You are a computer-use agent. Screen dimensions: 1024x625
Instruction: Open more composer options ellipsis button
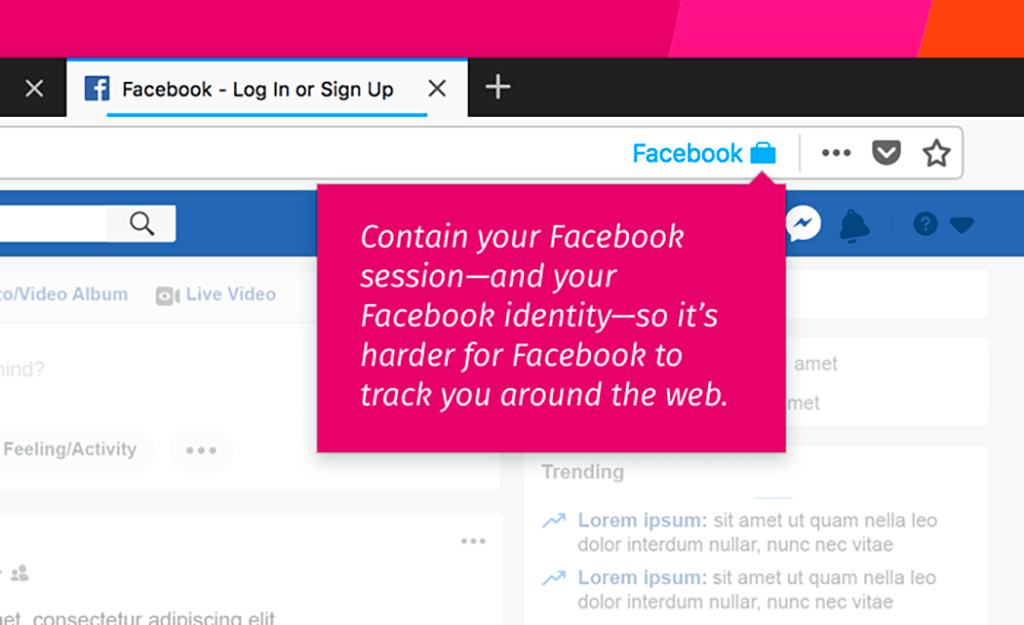[201, 450]
